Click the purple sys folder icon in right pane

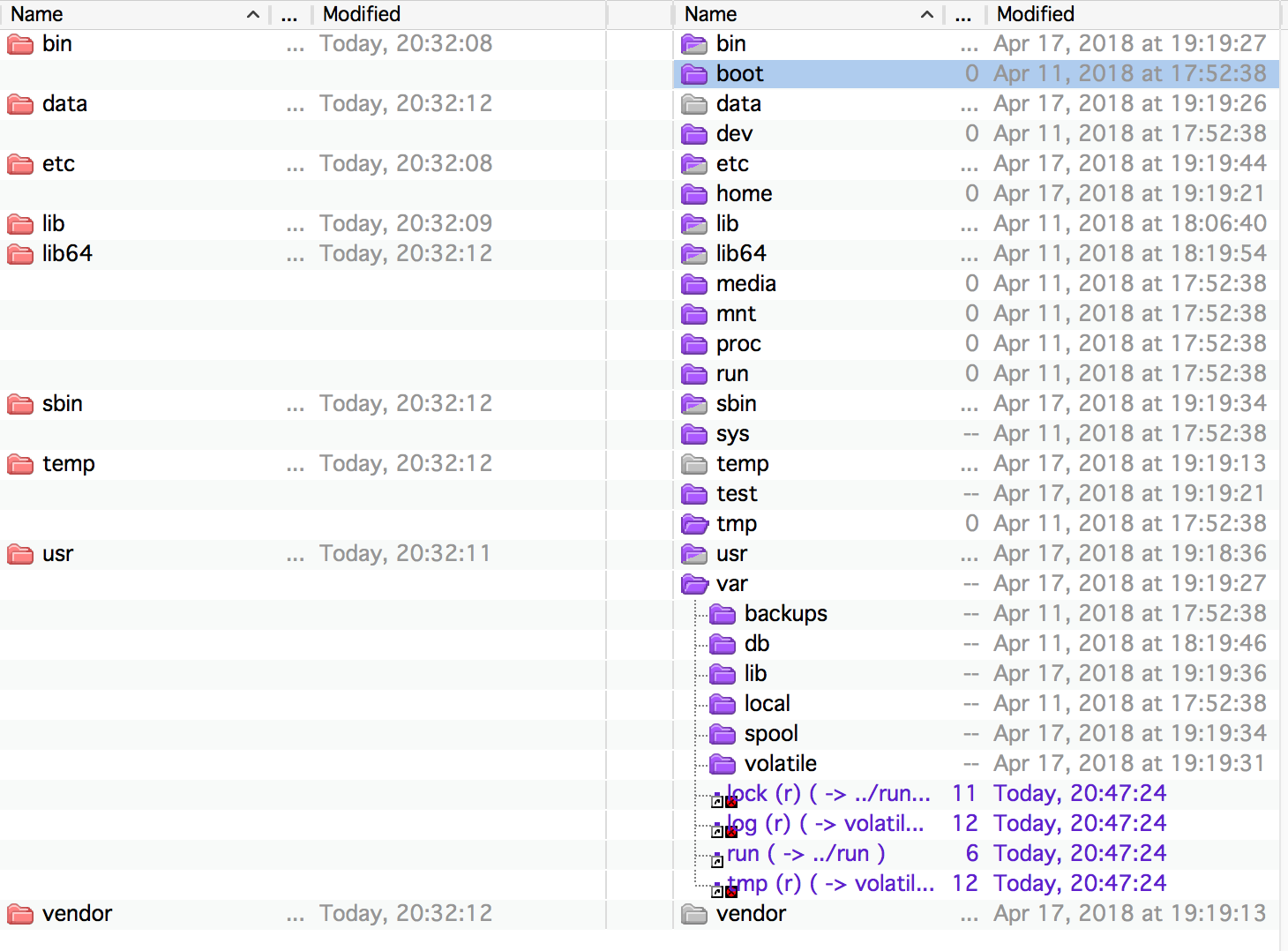(x=694, y=434)
